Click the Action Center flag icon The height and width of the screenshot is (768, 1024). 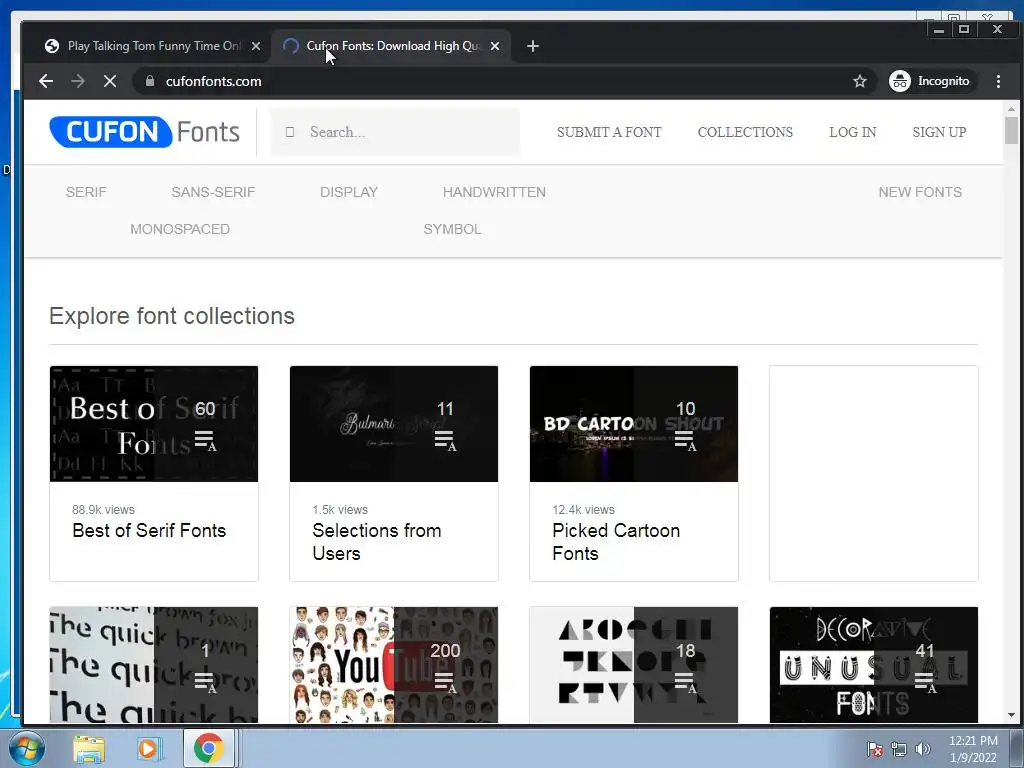(x=875, y=749)
